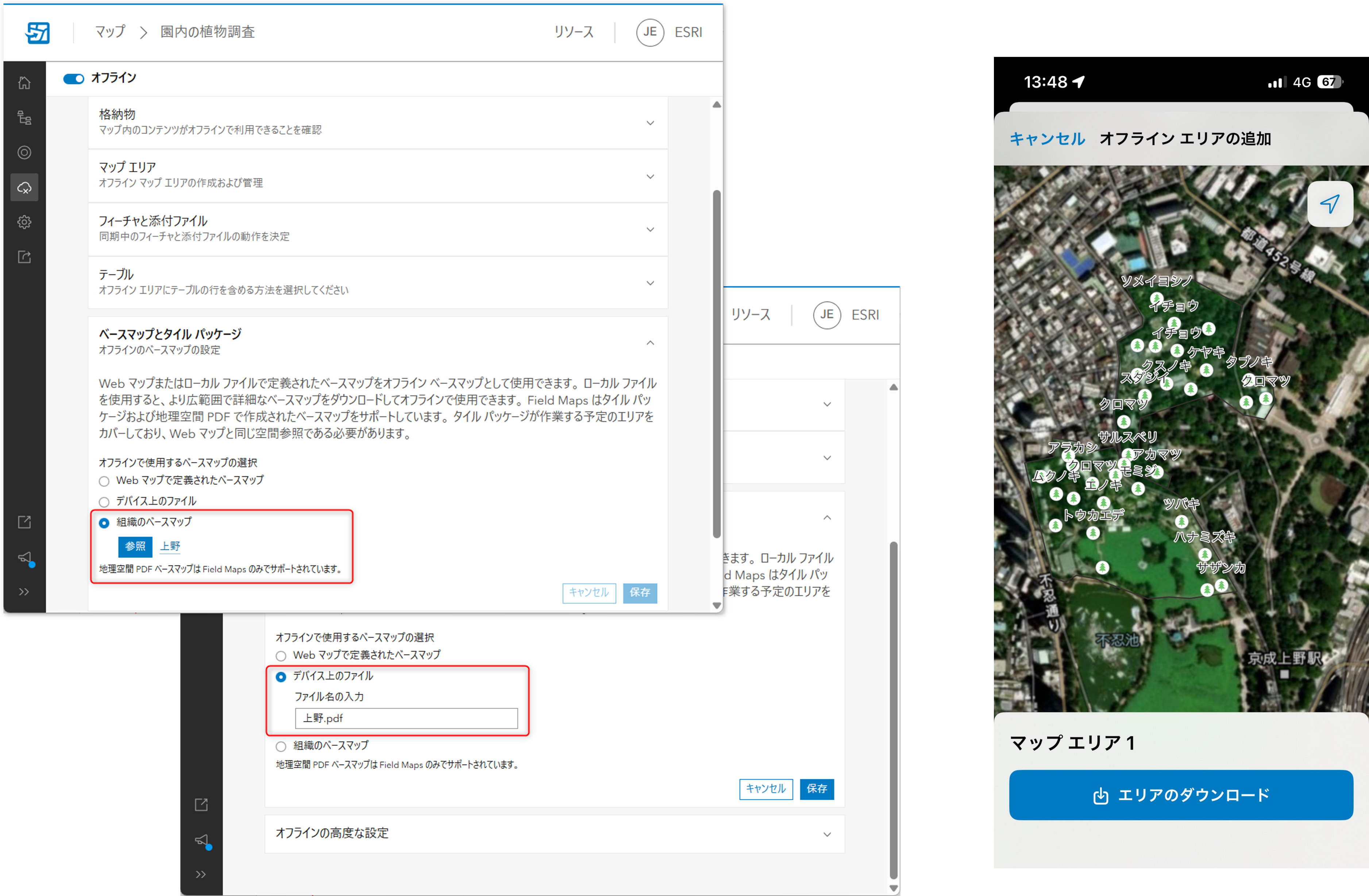Click the megaphone announcements sidebar icon
1369x896 pixels.
tap(24, 557)
